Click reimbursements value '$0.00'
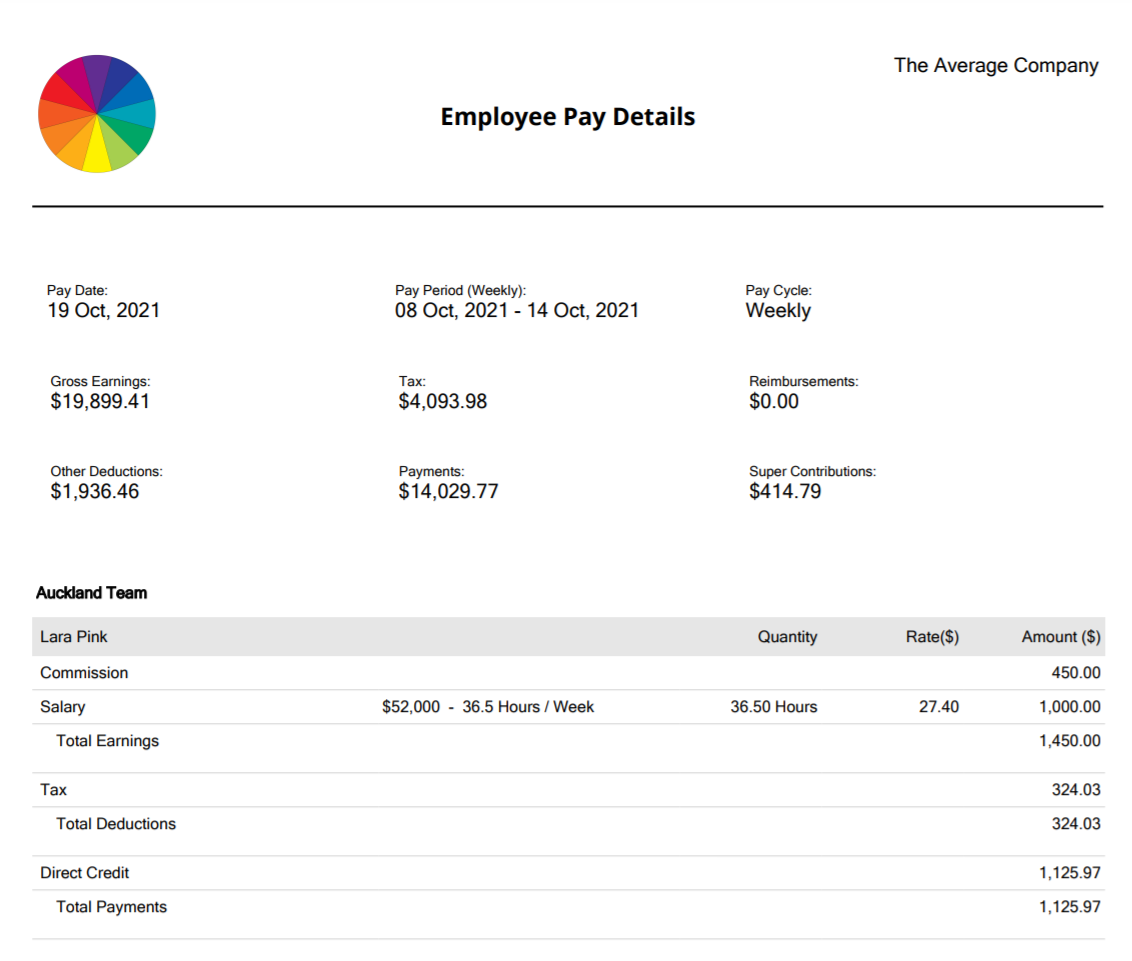 [x=774, y=401]
